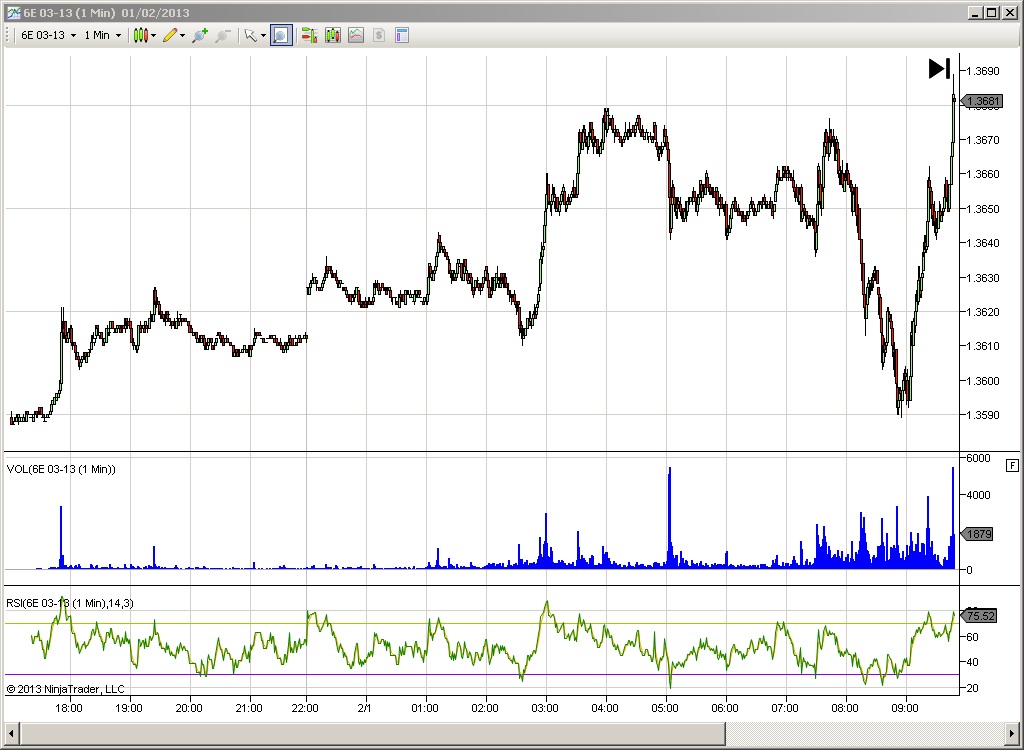This screenshot has width=1024, height=750.
Task: Open the 6E 03-13 instrument dropdown
Action: 48,35
